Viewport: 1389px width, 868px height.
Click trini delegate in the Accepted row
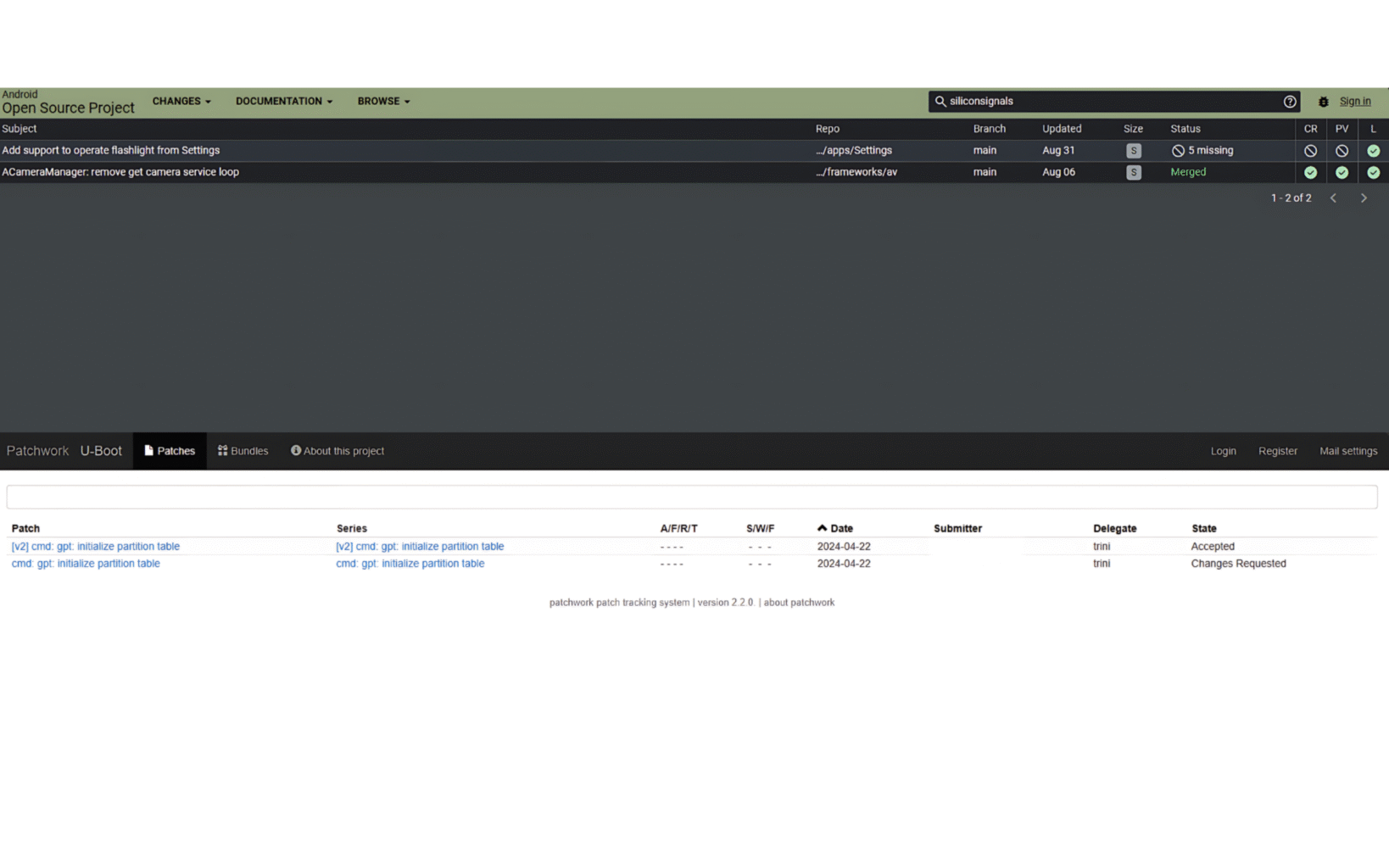pos(1101,547)
